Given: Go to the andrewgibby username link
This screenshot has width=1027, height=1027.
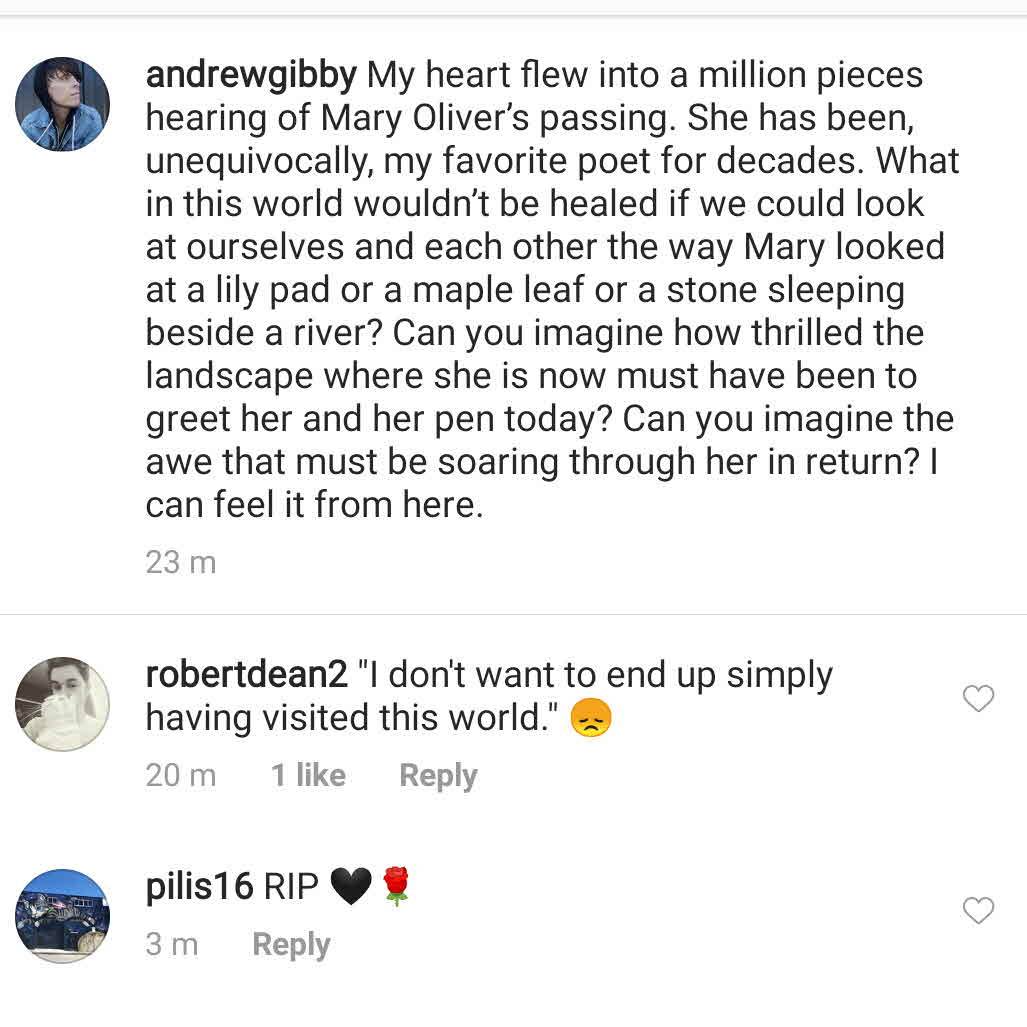Looking at the screenshot, I should click(x=251, y=75).
